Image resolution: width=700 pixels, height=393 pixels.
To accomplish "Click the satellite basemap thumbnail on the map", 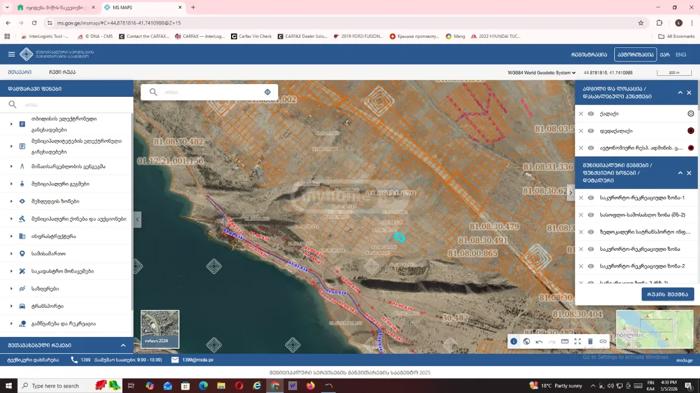I will (x=160, y=330).
